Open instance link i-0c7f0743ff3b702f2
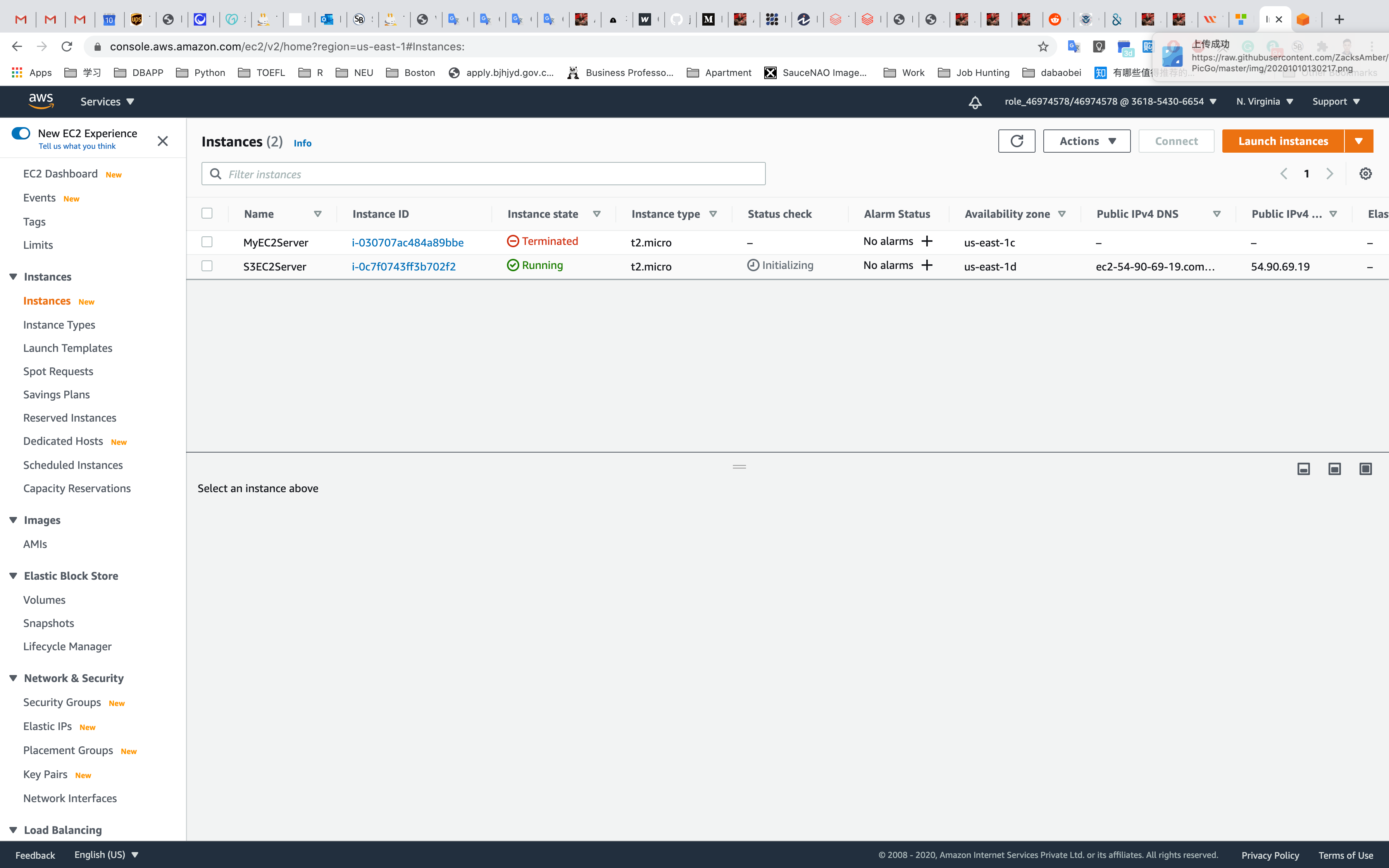This screenshot has width=1389, height=868. tap(403, 266)
